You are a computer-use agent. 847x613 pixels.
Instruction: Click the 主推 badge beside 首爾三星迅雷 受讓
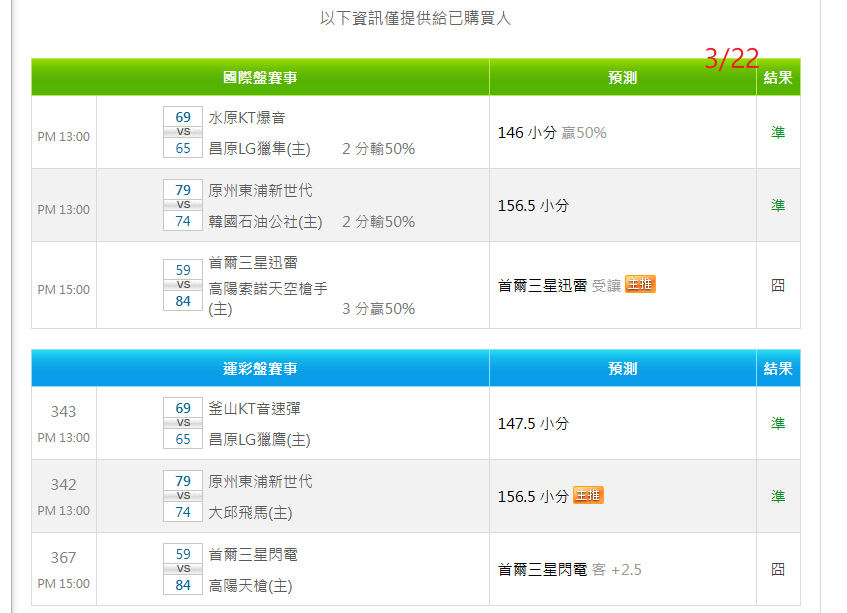pyautogui.click(x=640, y=284)
